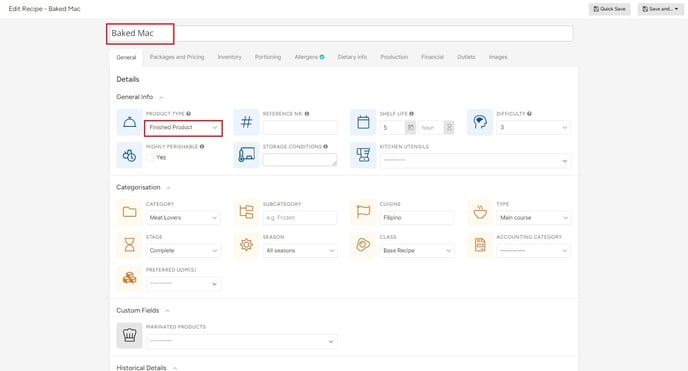This screenshot has height=371, width=688.
Task: Click the shelf life date field
Action: pyautogui.click(x=393, y=128)
